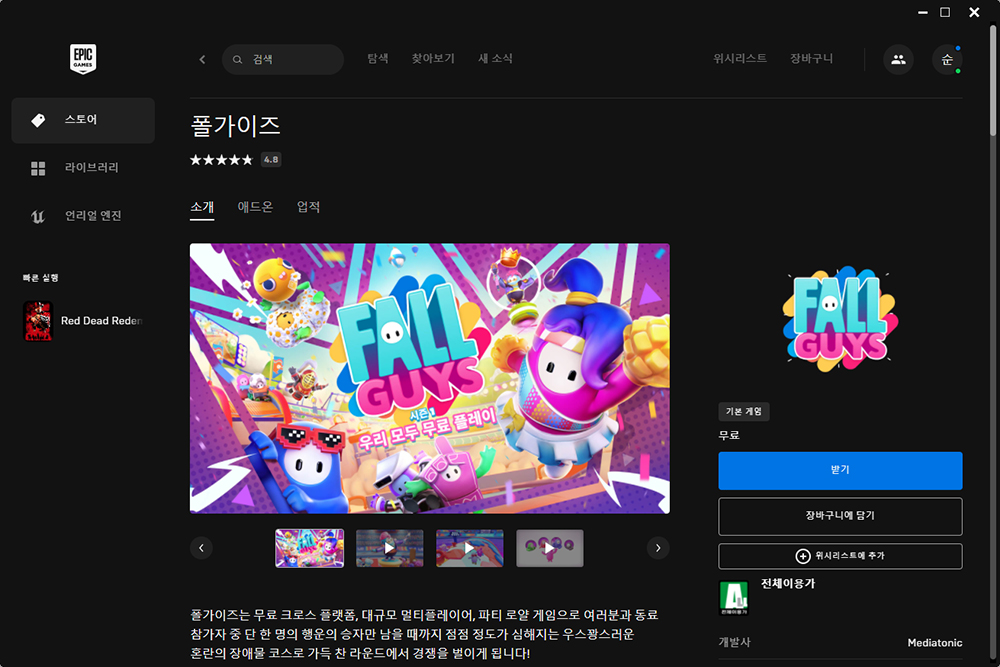The height and width of the screenshot is (667, 1000).
Task: Click the five-star rating
Action: point(221,159)
